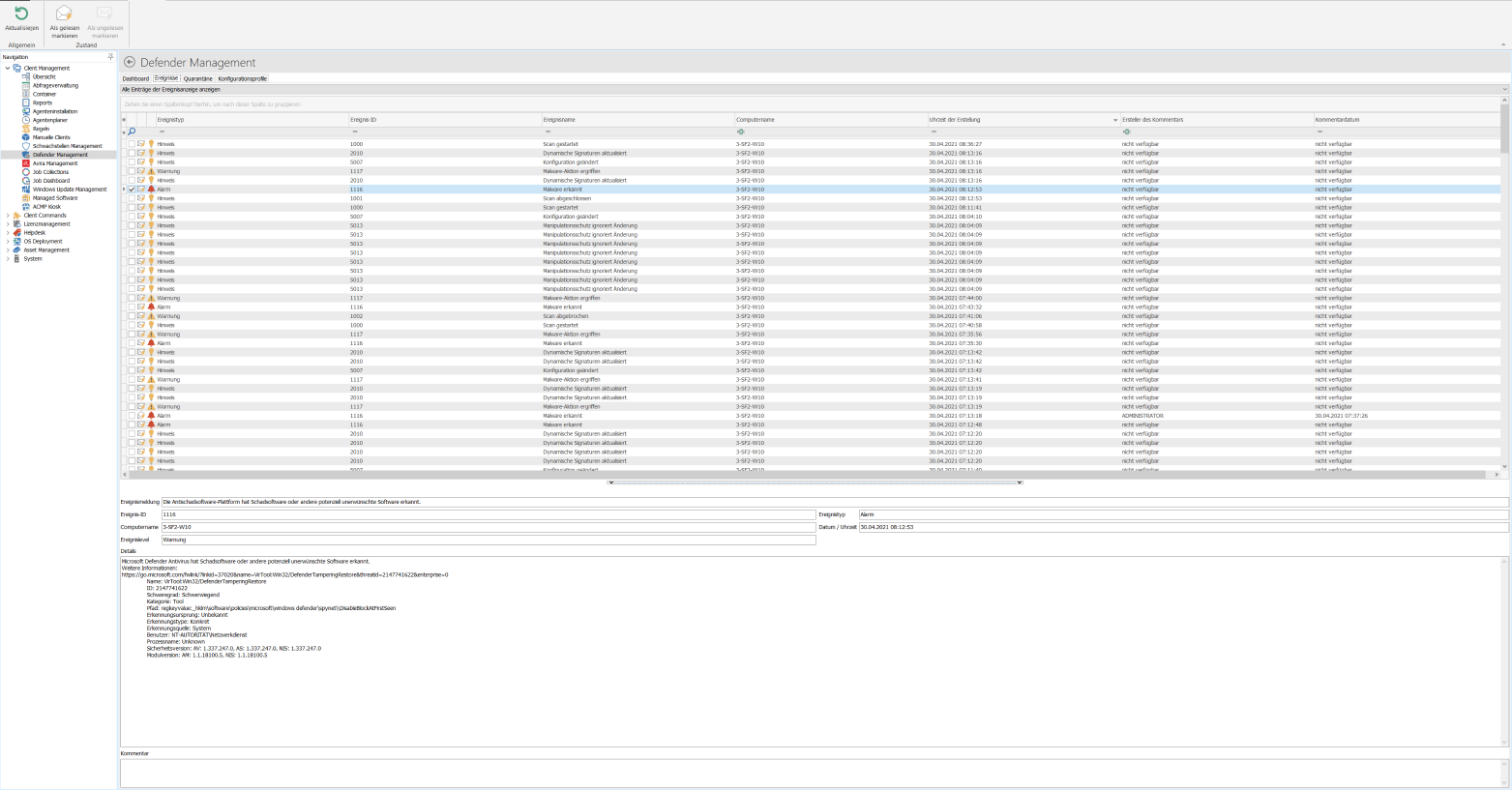Image resolution: width=1512 pixels, height=790 pixels.
Task: Expand the Client Commands node
Action: (8, 216)
